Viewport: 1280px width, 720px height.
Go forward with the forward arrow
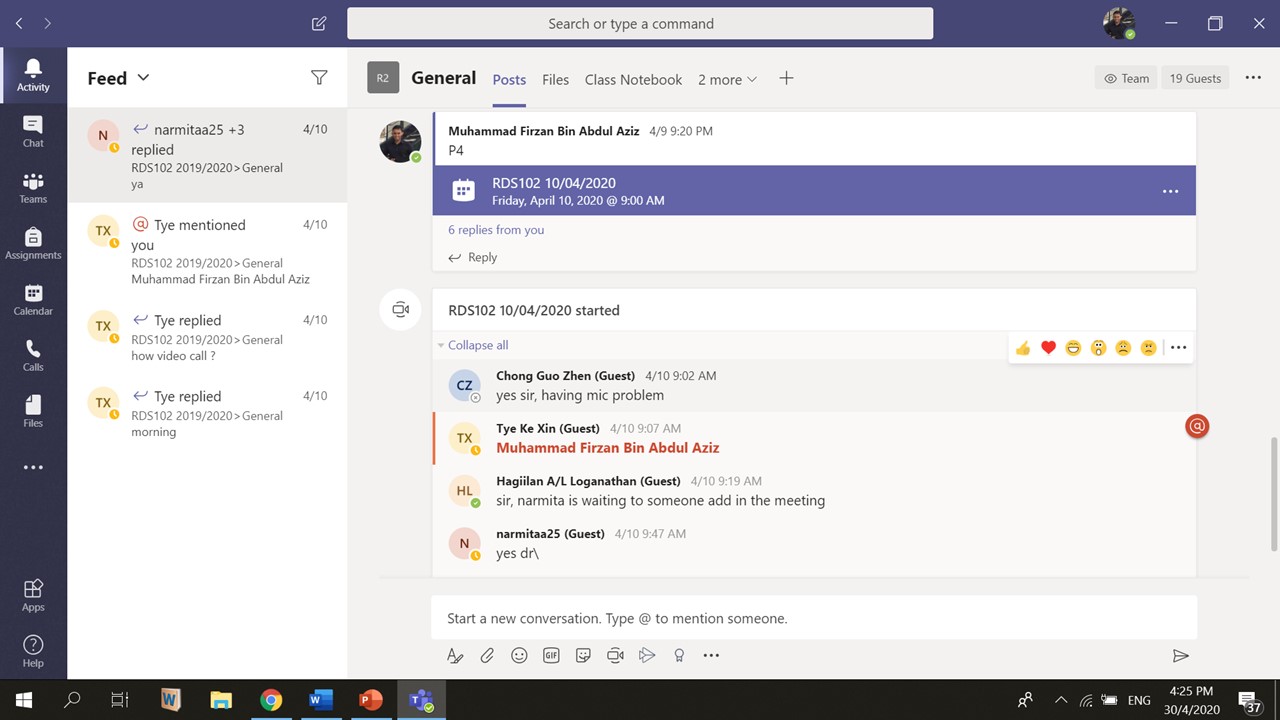pyautogui.click(x=47, y=23)
